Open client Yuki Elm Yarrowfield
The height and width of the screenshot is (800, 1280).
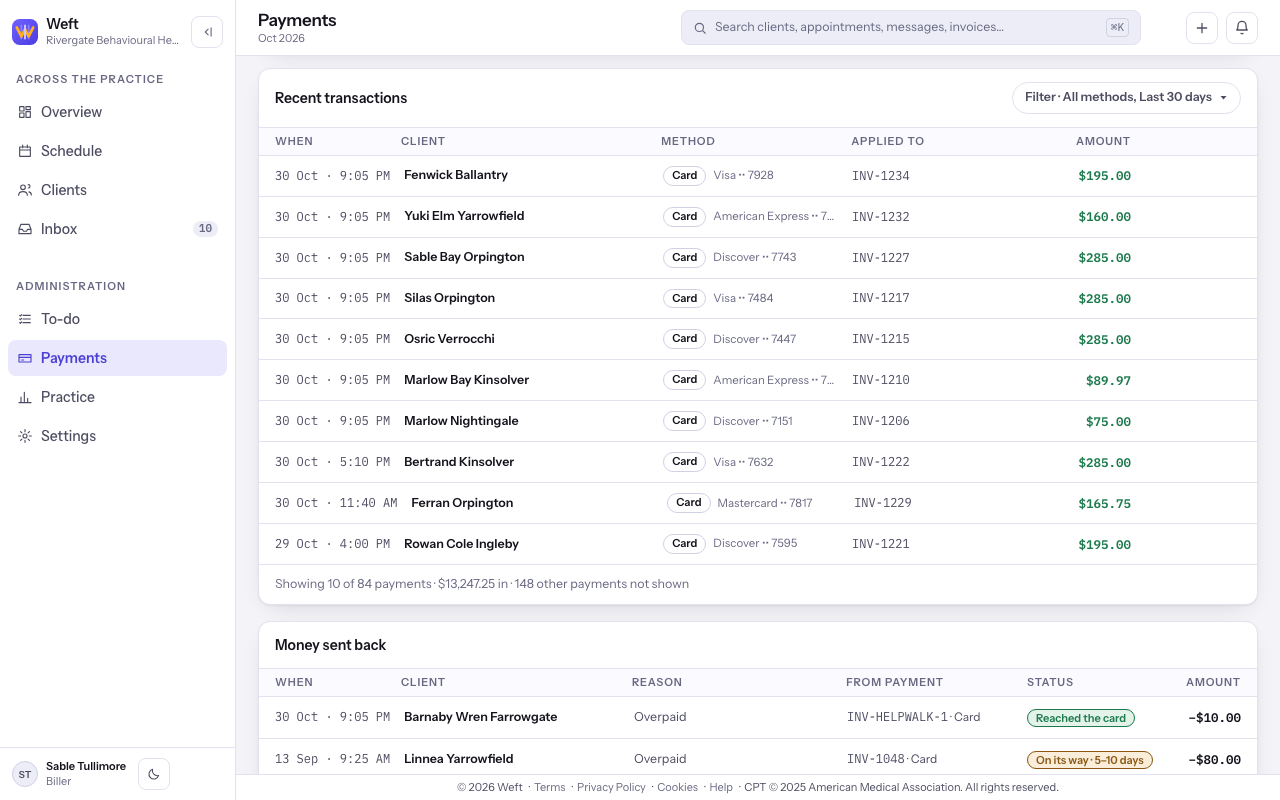point(464,216)
